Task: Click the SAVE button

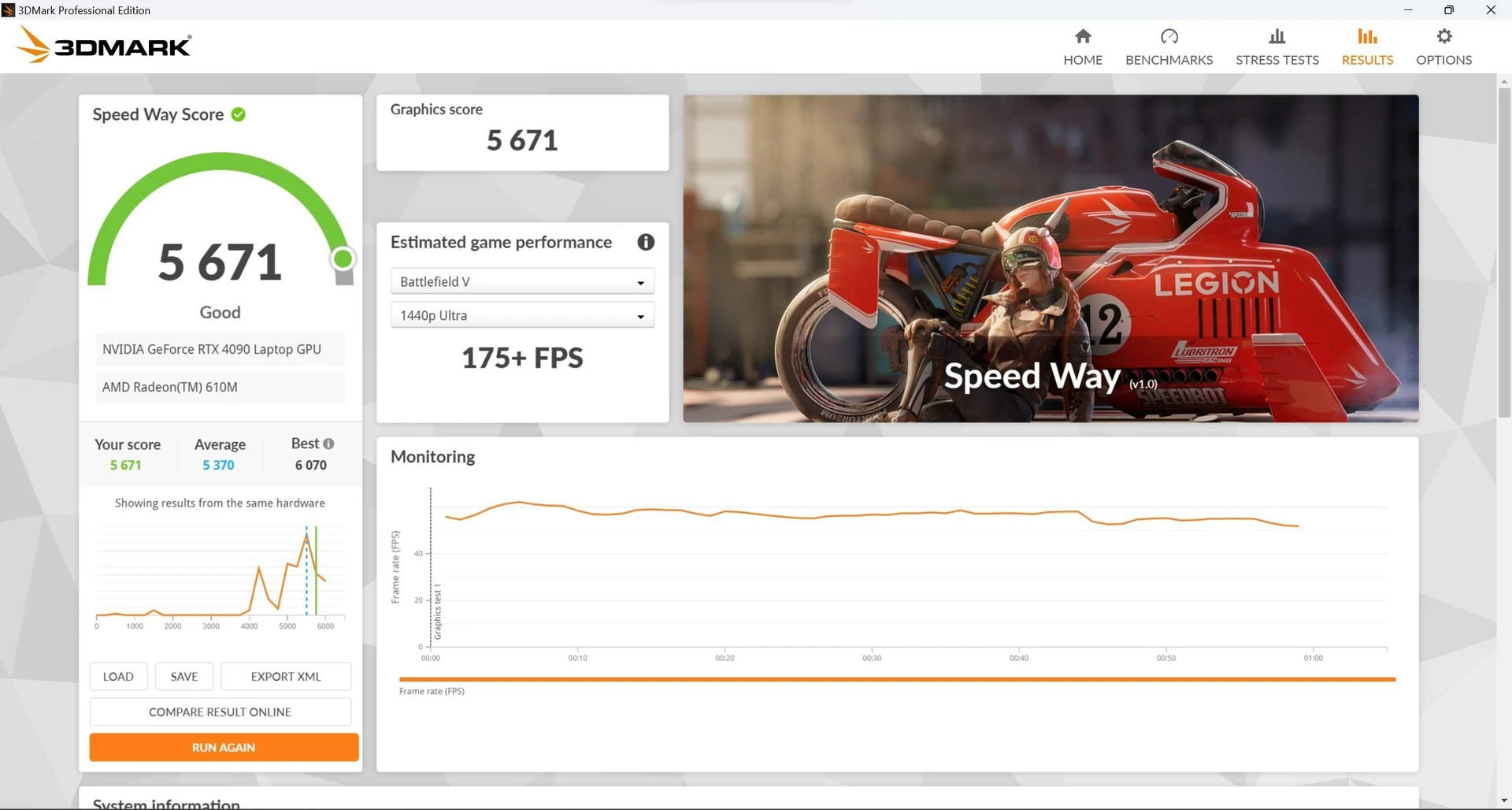Action: coord(184,676)
